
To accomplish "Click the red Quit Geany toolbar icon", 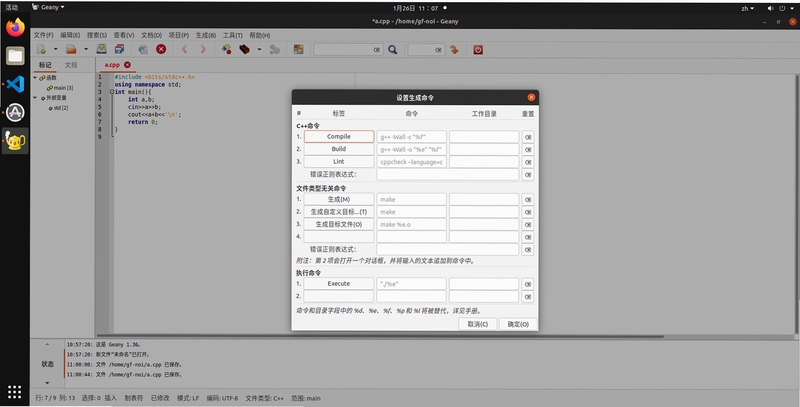I will click(478, 49).
